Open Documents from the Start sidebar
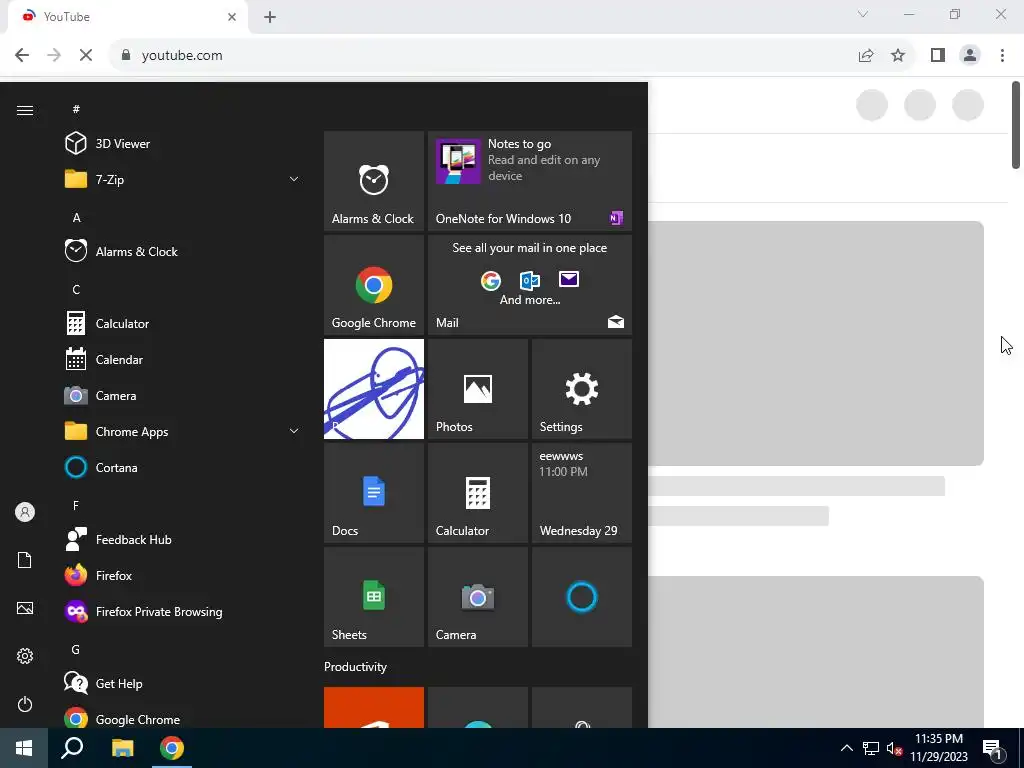 pyautogui.click(x=25, y=560)
